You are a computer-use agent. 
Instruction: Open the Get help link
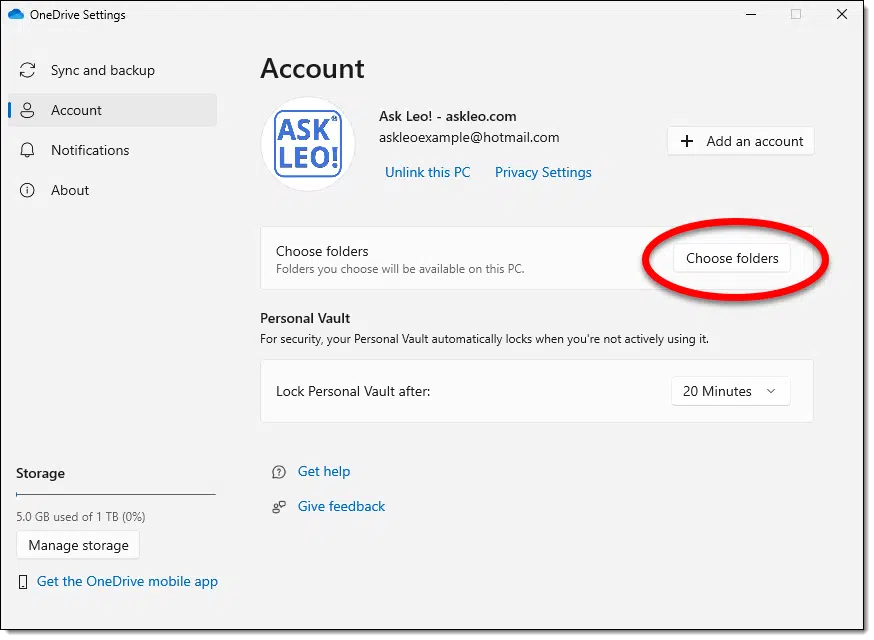(x=324, y=472)
